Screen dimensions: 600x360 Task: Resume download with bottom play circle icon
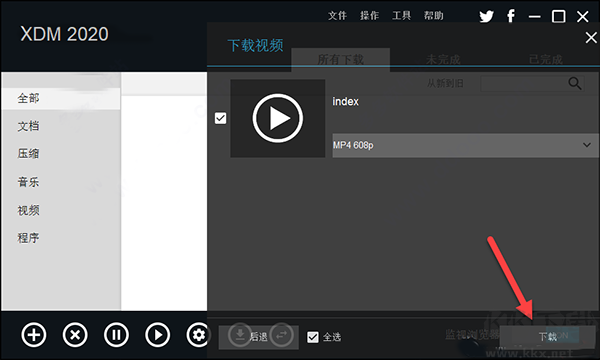point(158,335)
